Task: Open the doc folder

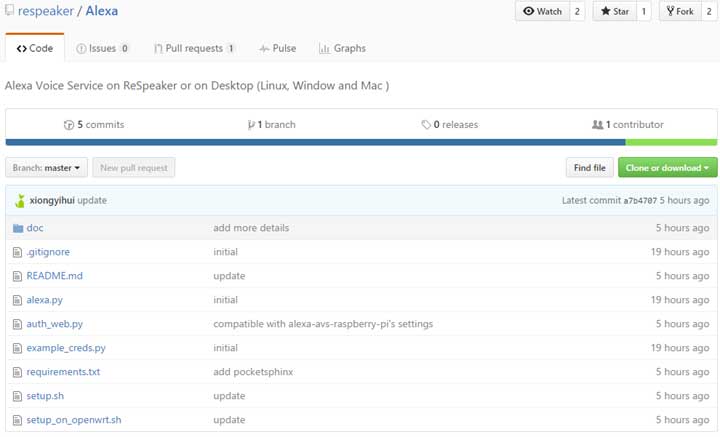Action: pyautogui.click(x=35, y=228)
